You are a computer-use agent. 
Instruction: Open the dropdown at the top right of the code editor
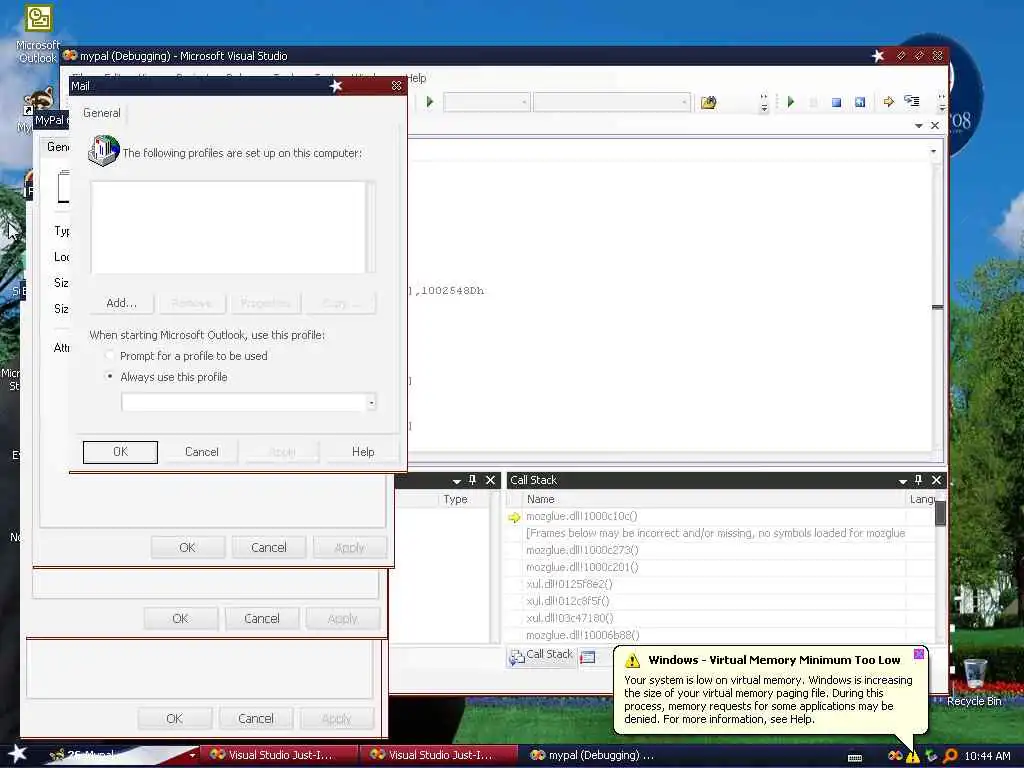pyautogui.click(x=933, y=152)
